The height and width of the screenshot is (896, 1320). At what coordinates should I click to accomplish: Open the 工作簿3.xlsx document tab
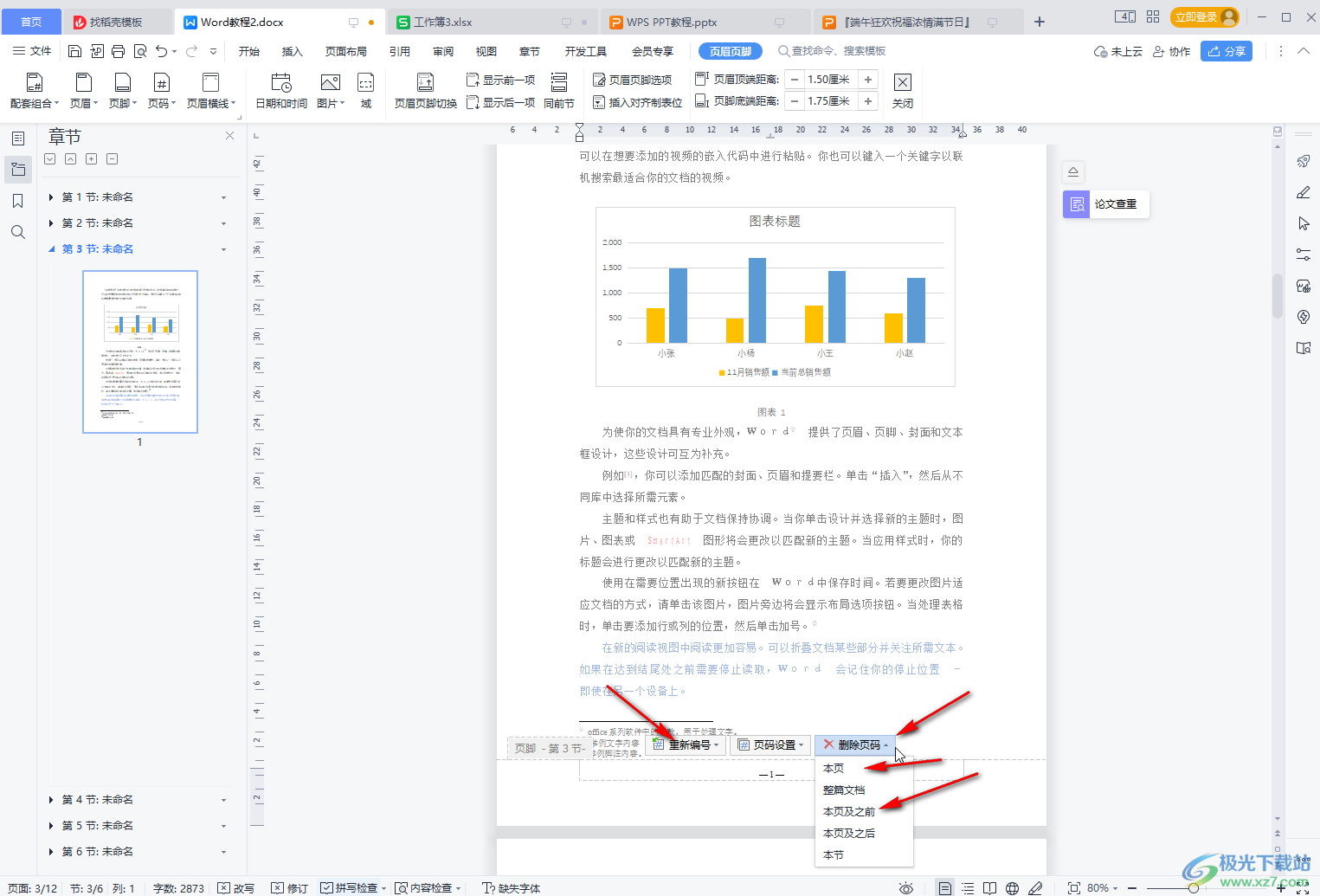coord(492,22)
